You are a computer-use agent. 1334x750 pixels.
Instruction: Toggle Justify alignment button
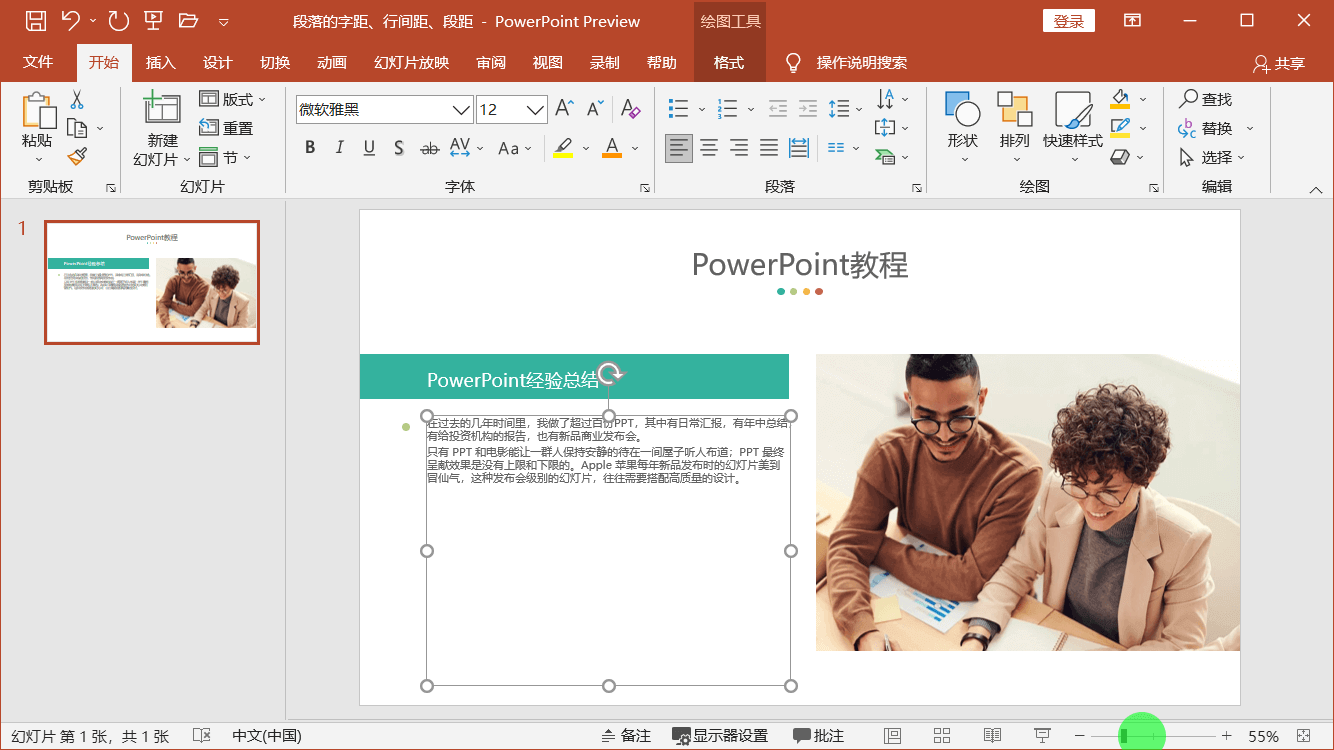[x=769, y=148]
